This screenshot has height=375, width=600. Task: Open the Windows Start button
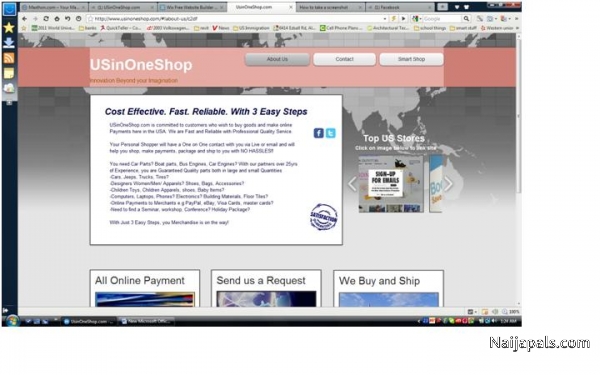(x=12, y=321)
